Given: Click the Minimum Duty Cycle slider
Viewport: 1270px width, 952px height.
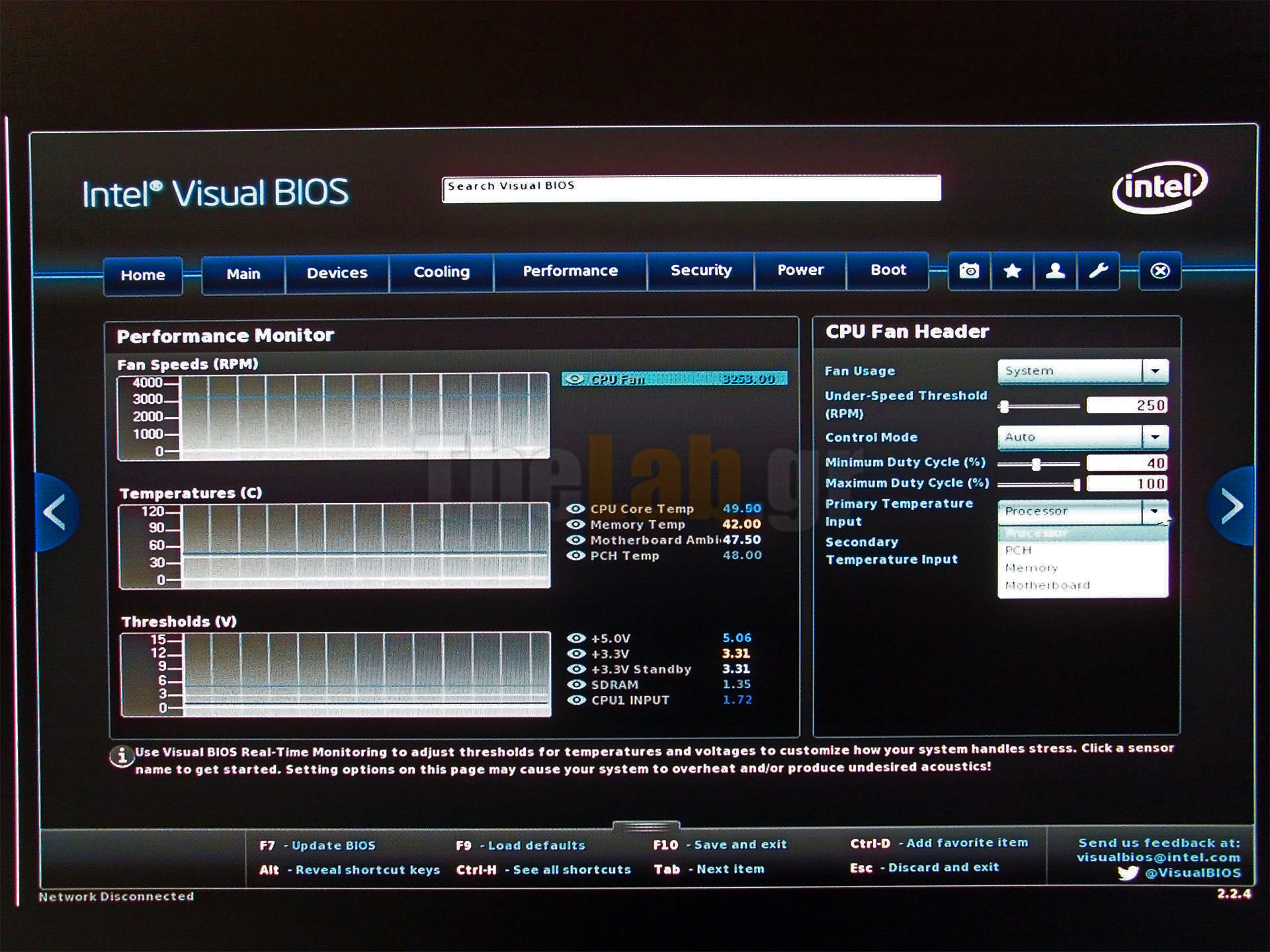Looking at the screenshot, I should (1037, 464).
